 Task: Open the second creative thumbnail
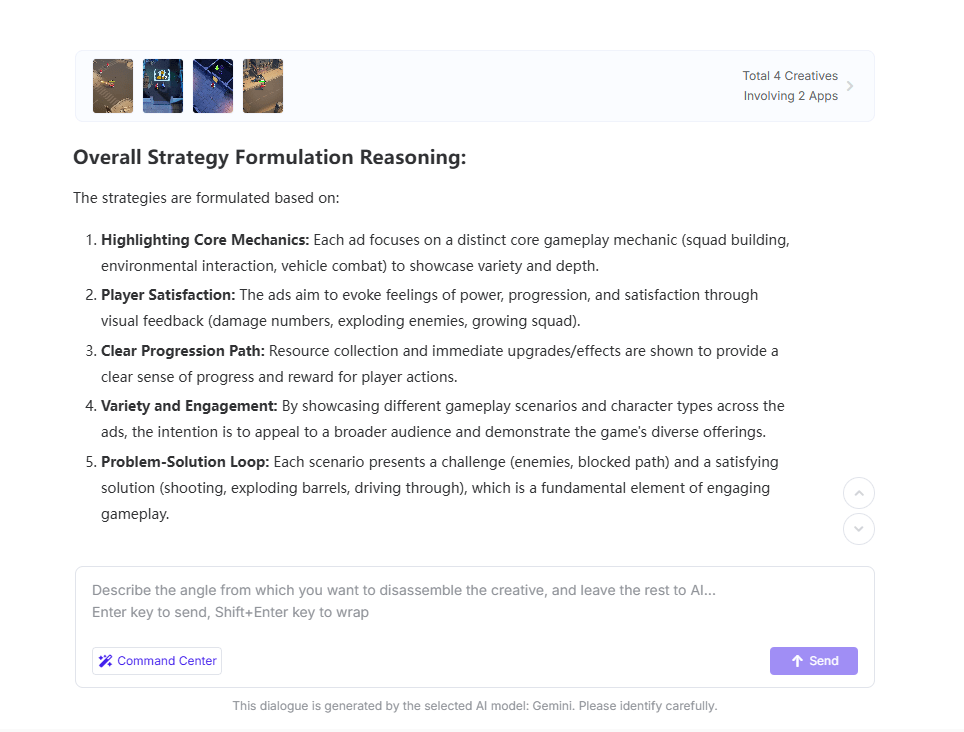pos(163,86)
